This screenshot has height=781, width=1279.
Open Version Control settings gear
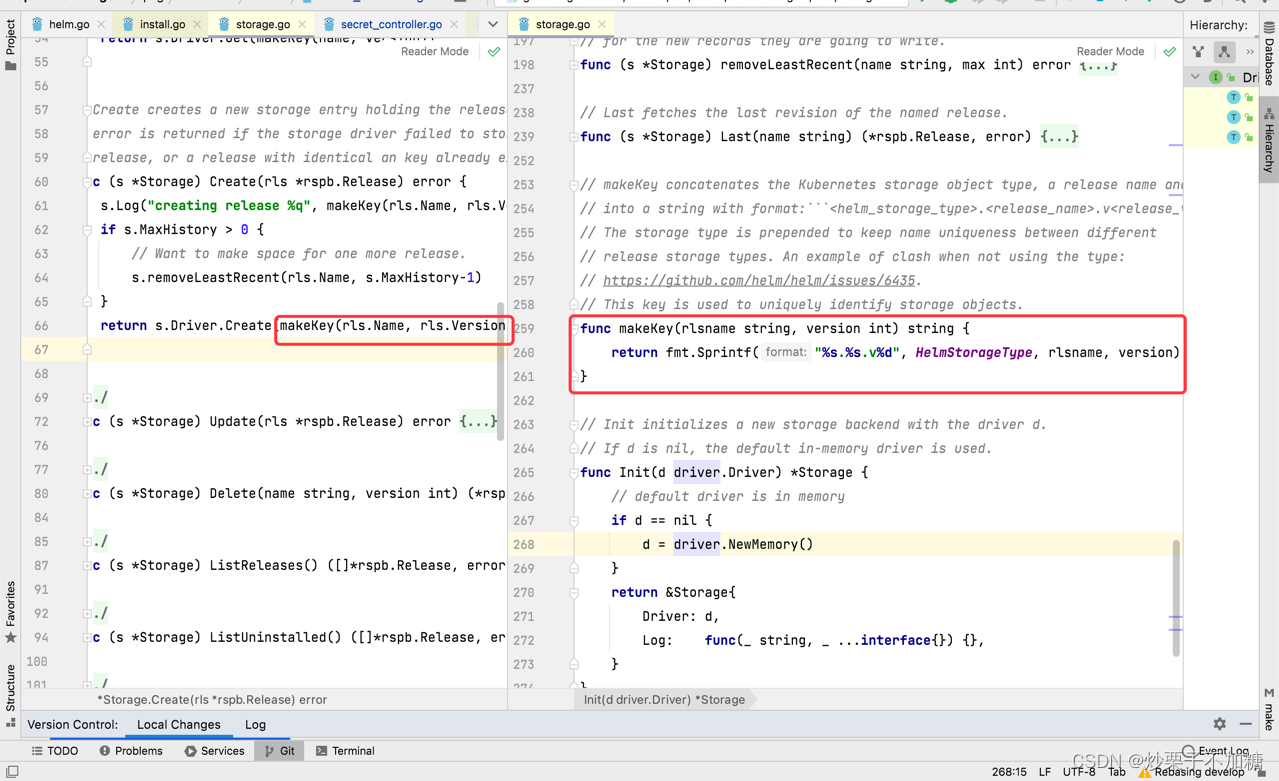tap(1219, 724)
